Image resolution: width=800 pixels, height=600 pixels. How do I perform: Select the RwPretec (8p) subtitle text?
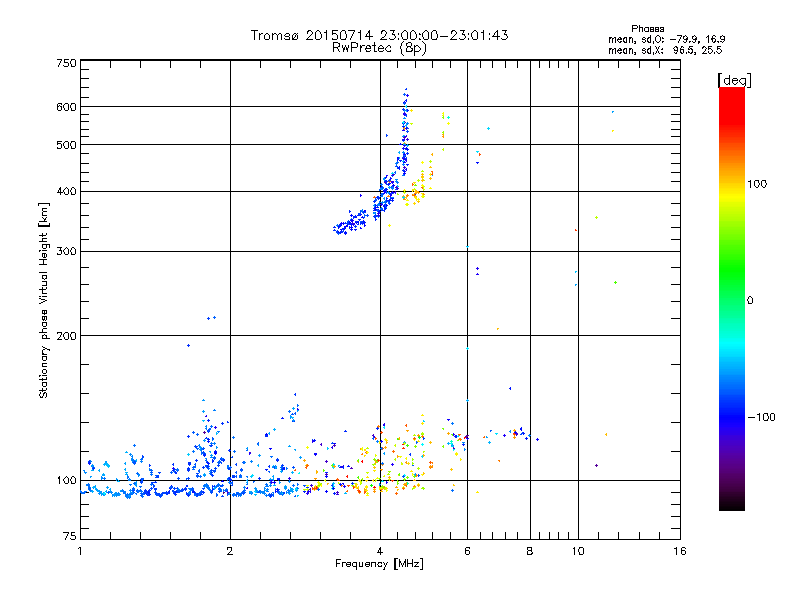point(379,47)
